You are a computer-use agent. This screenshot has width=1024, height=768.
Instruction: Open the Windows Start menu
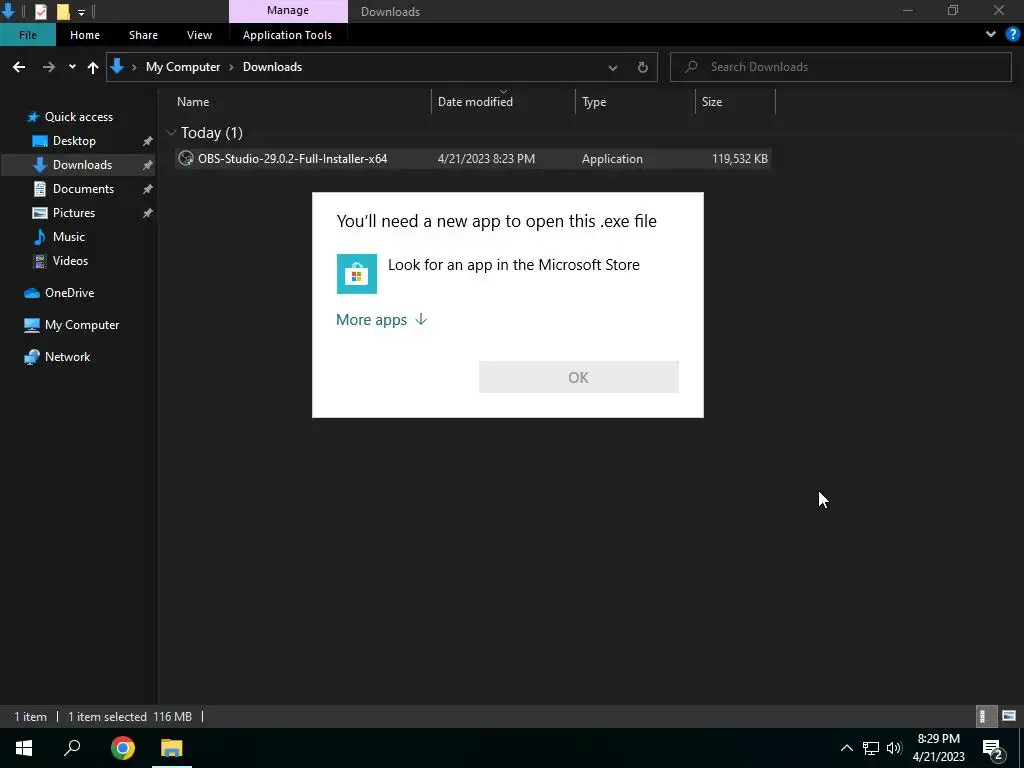click(24, 748)
